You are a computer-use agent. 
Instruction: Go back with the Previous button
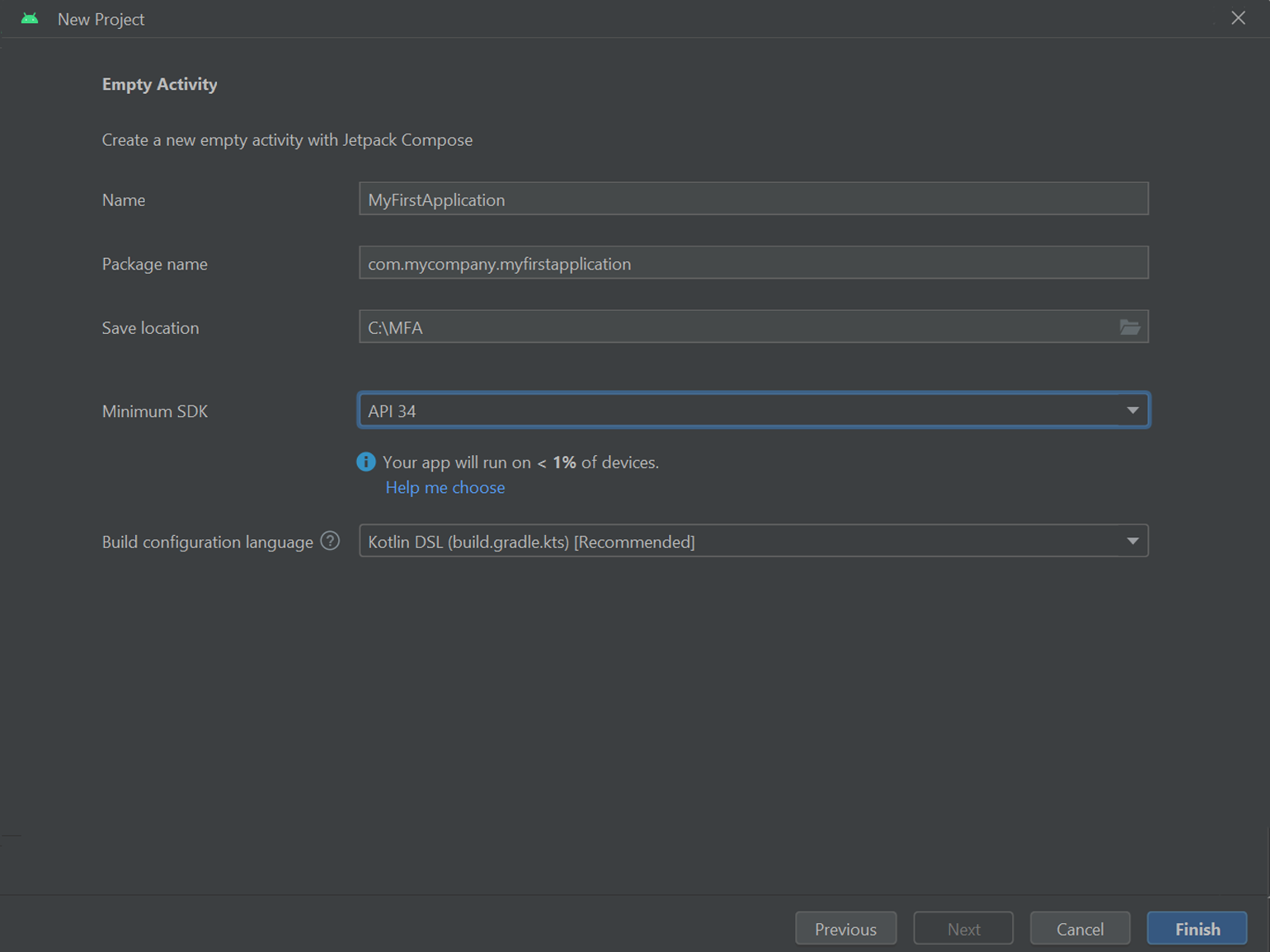[x=845, y=929]
